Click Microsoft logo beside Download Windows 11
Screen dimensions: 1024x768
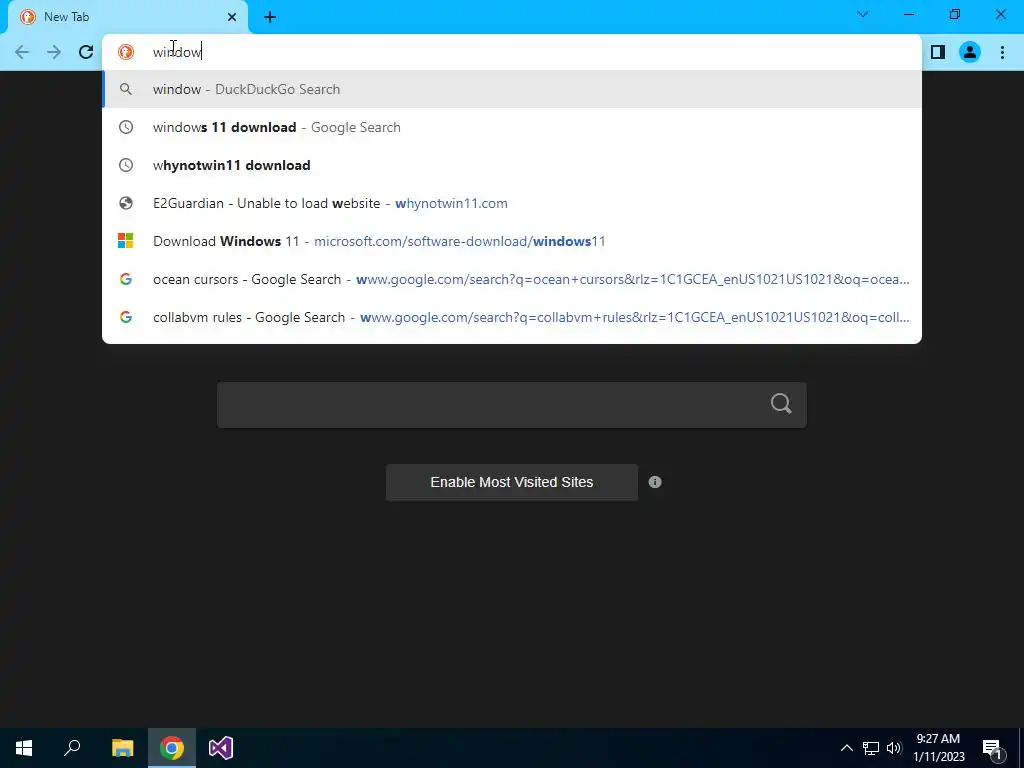tap(125, 241)
